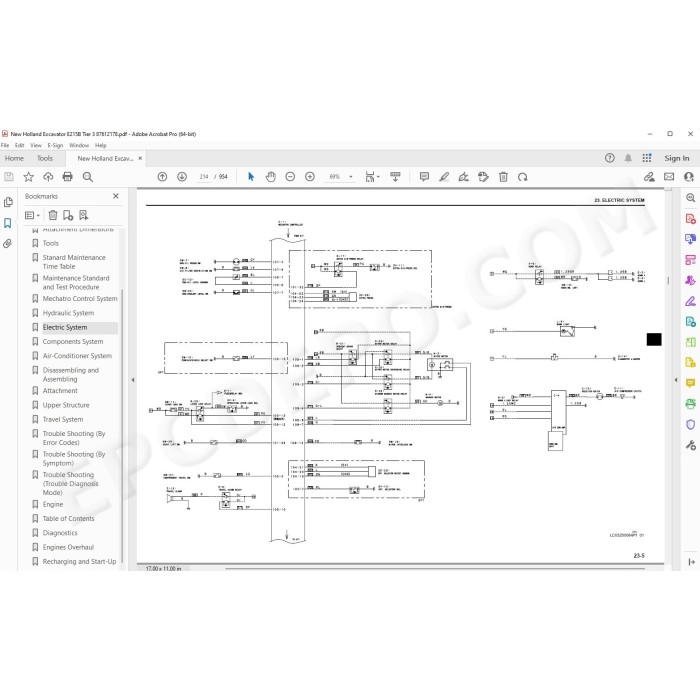The height and width of the screenshot is (700, 700).
Task: Share link to file icon
Action: pyautogui.click(x=649, y=177)
